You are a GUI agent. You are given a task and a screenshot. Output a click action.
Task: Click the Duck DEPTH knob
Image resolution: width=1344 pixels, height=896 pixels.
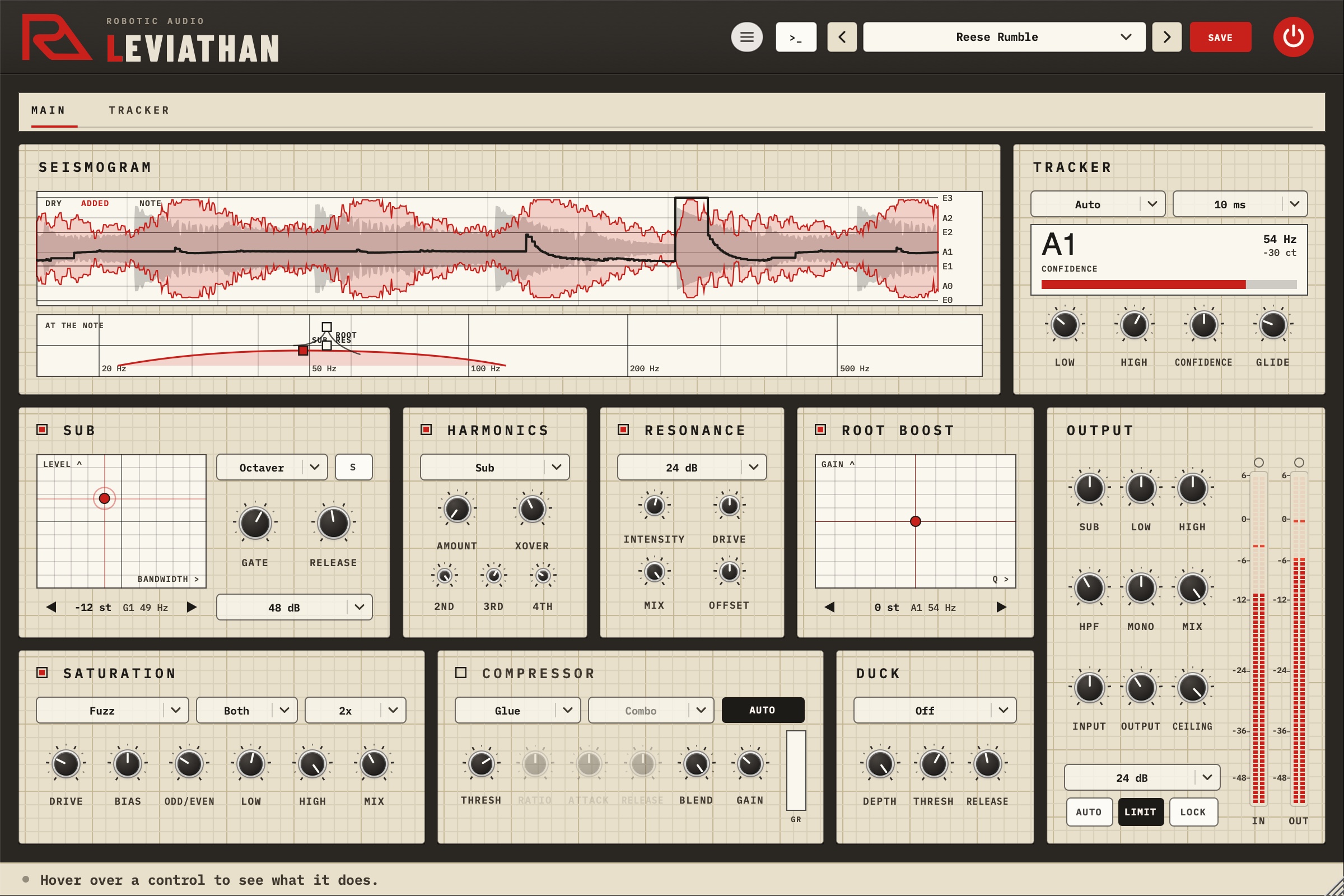(880, 763)
